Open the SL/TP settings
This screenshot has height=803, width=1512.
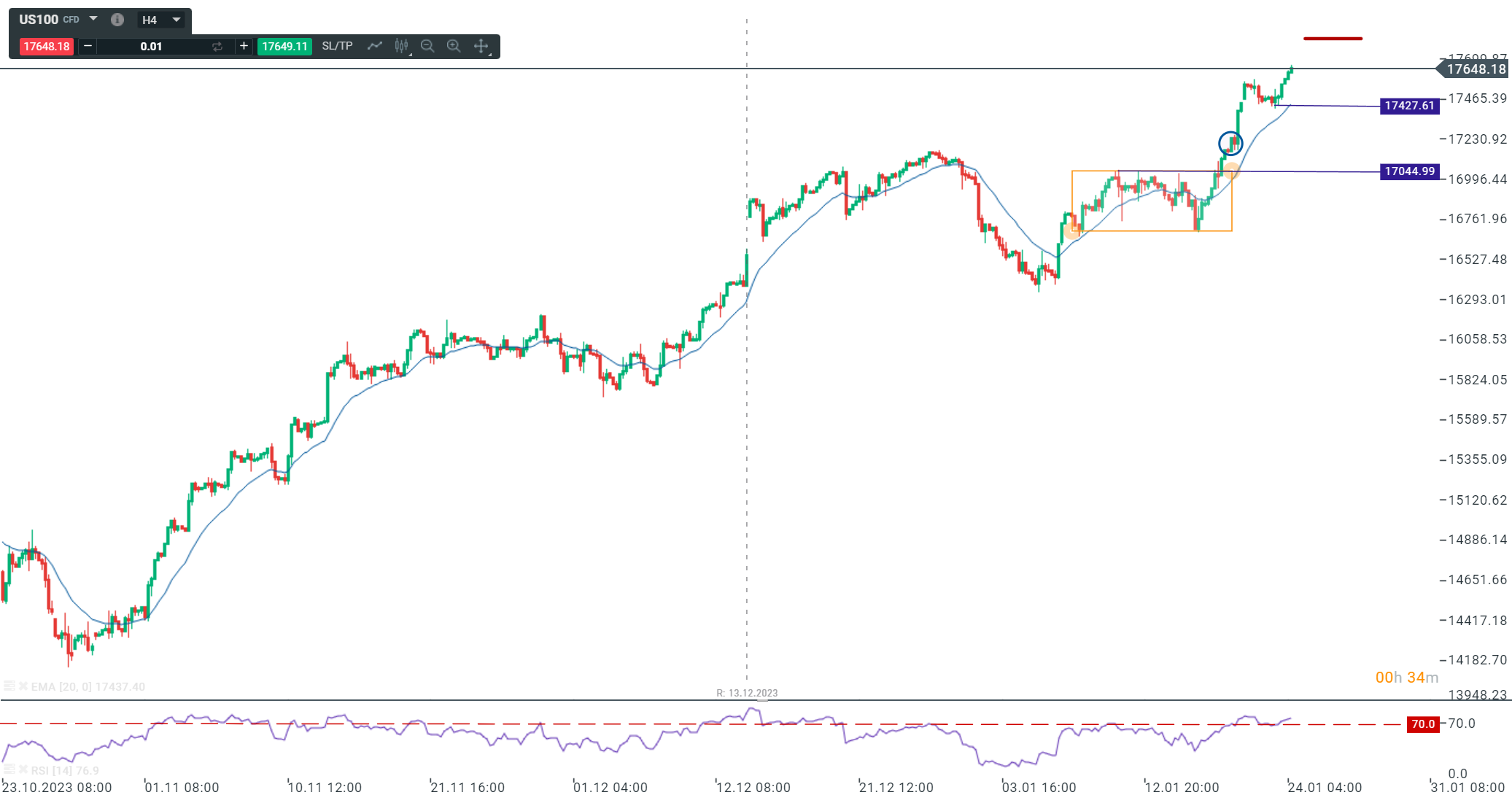336,45
